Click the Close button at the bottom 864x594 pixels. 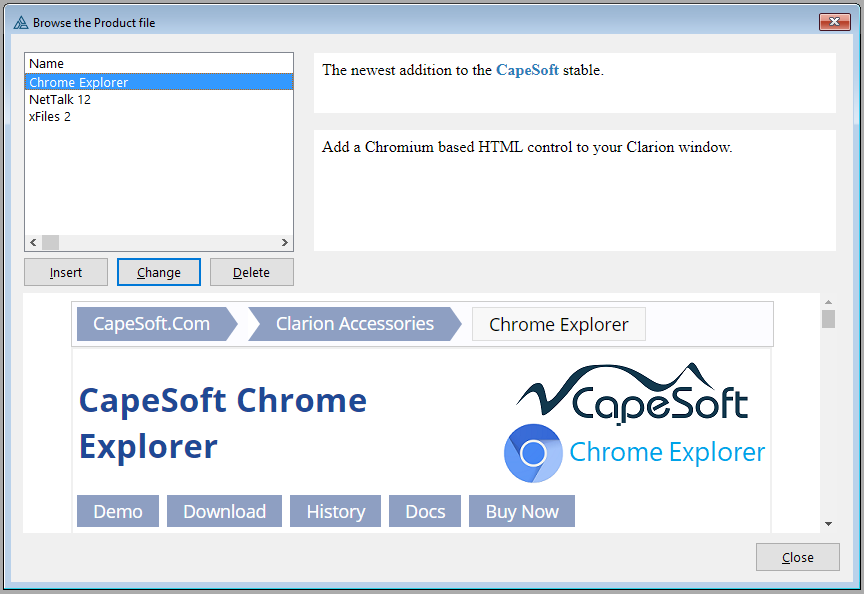[x=797, y=557]
